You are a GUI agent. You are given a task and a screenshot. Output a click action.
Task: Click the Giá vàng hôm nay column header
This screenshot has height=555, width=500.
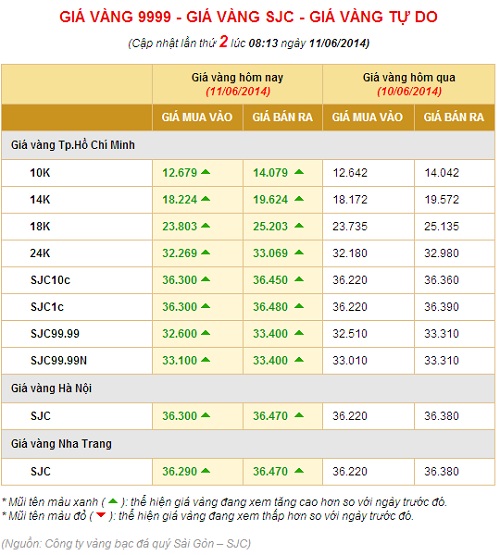[x=237, y=84]
